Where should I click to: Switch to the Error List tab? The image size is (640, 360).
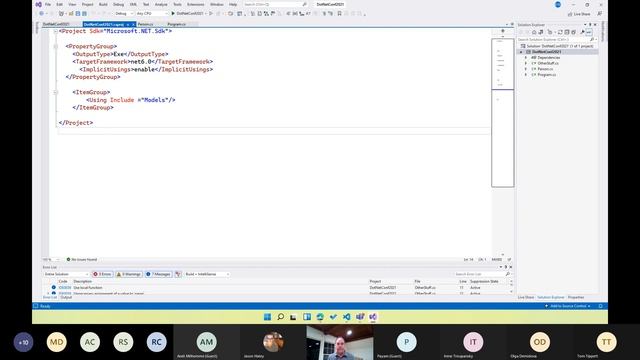[x=50, y=298]
